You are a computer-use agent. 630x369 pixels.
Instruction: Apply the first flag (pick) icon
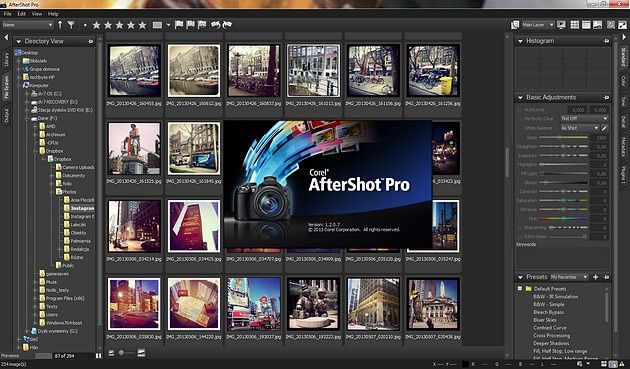coord(179,25)
